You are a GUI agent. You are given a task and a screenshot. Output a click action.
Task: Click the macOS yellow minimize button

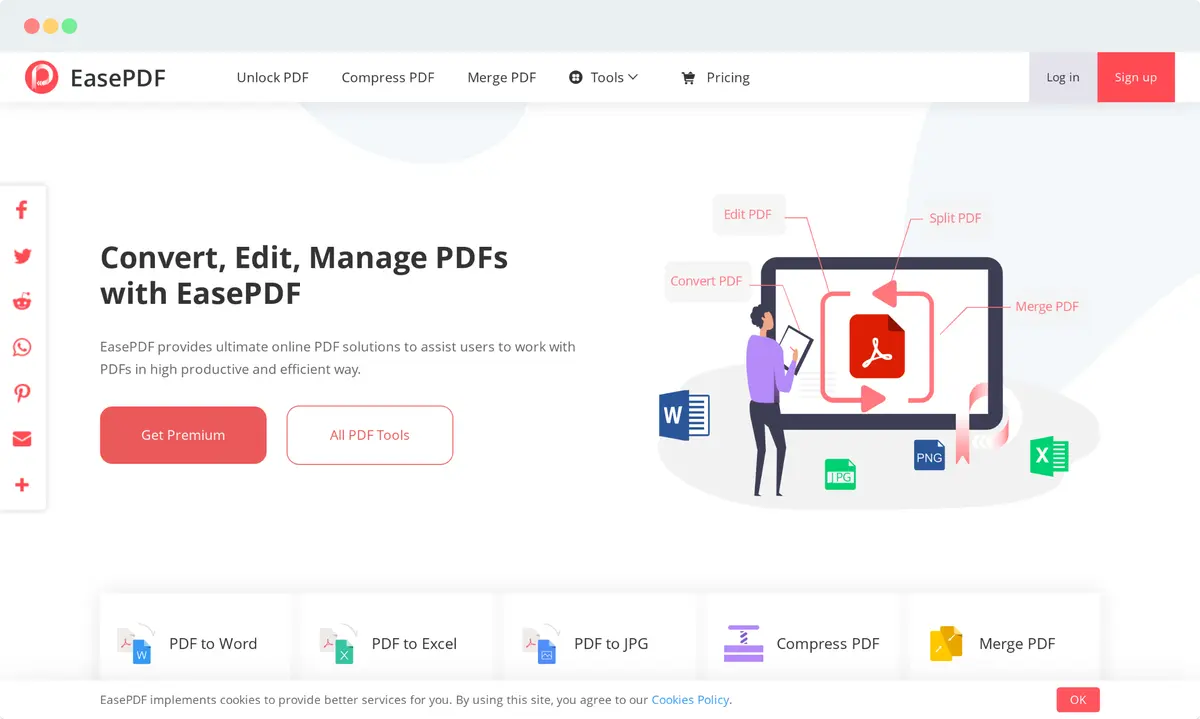tap(51, 26)
